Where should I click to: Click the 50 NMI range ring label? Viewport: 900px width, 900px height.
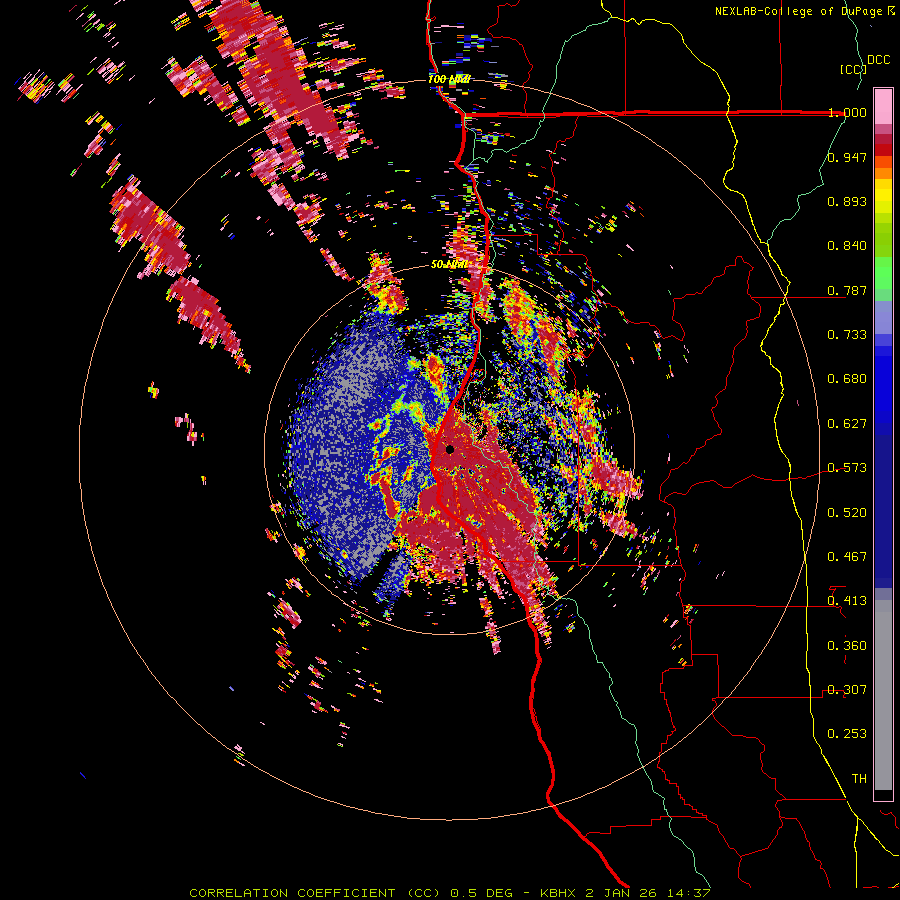(449, 265)
